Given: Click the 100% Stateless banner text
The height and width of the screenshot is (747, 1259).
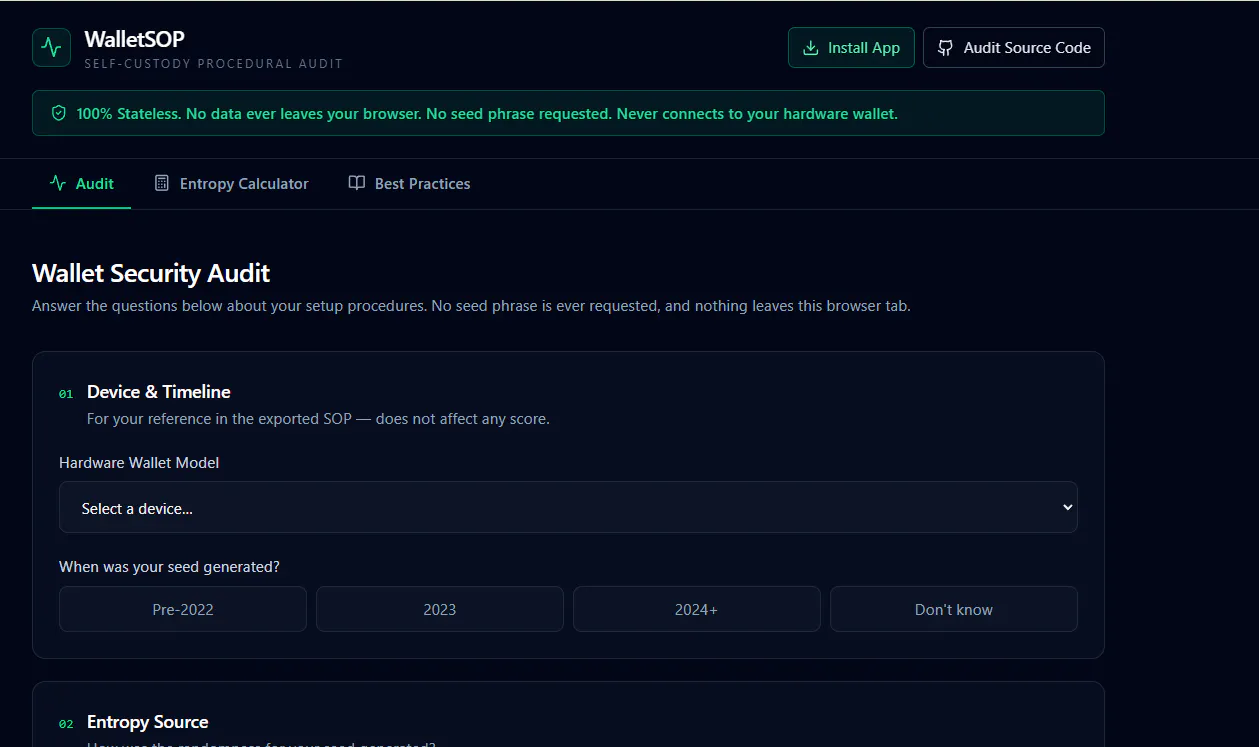Looking at the screenshot, I should pyautogui.click(x=487, y=114).
